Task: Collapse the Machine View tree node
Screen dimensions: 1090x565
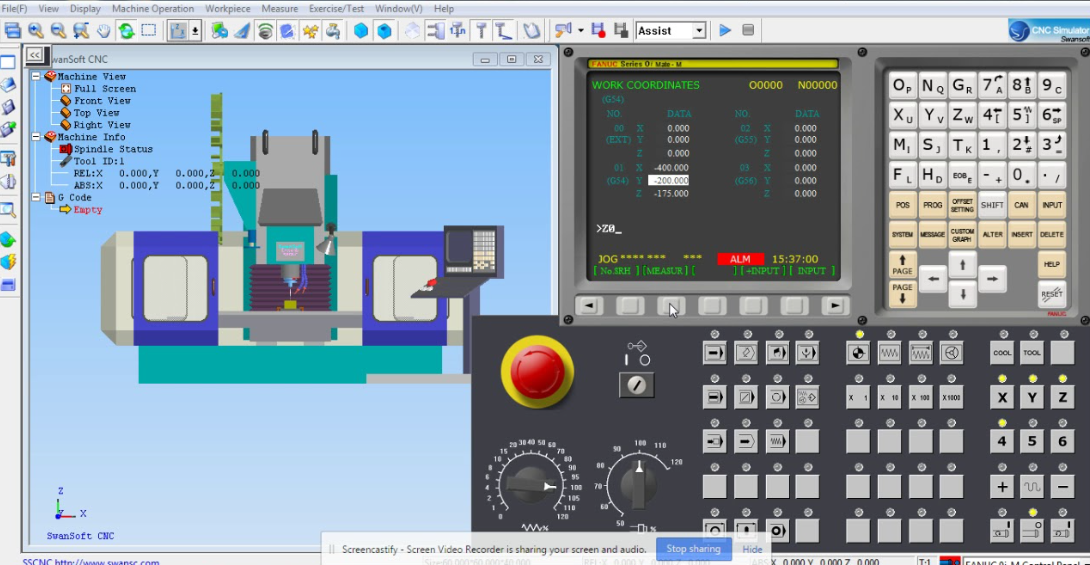Action: (x=36, y=76)
